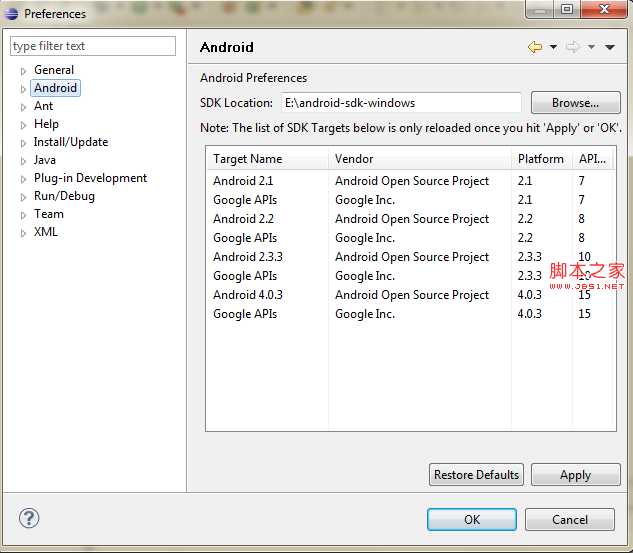
Task: Open the back history dropdown arrow
Action: 553,47
